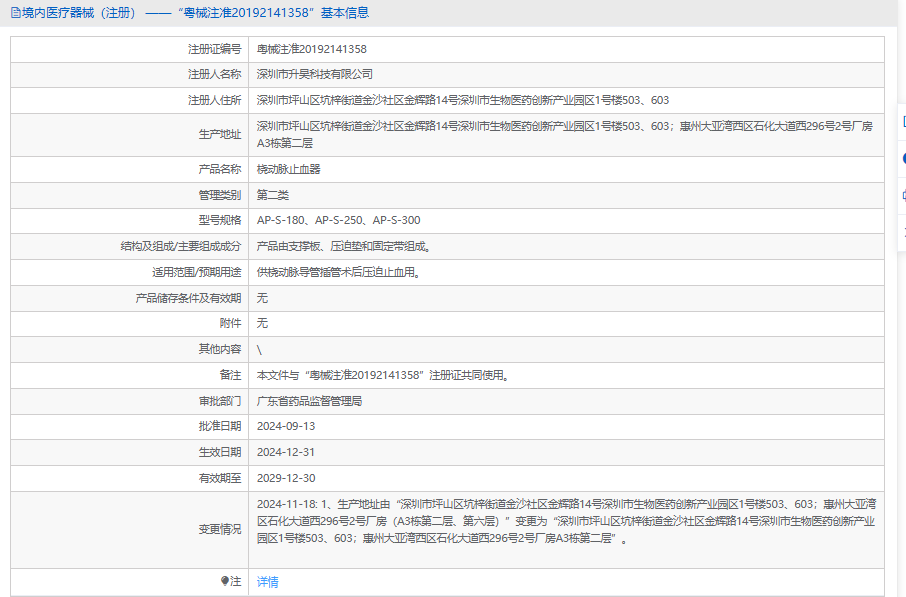Click the 注册人名称 label

214,74
